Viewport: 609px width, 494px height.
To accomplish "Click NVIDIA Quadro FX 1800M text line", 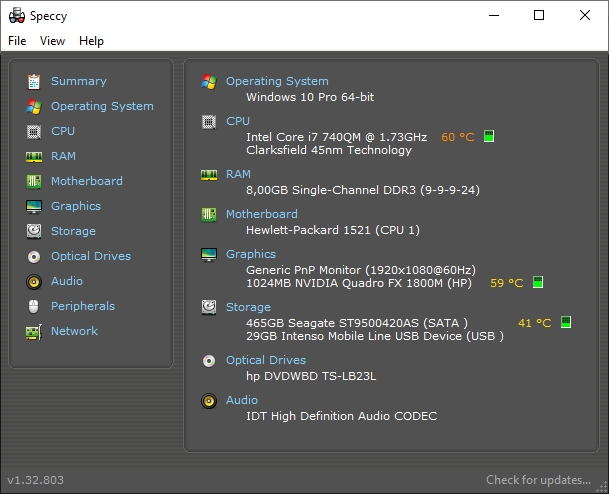I will (359, 283).
